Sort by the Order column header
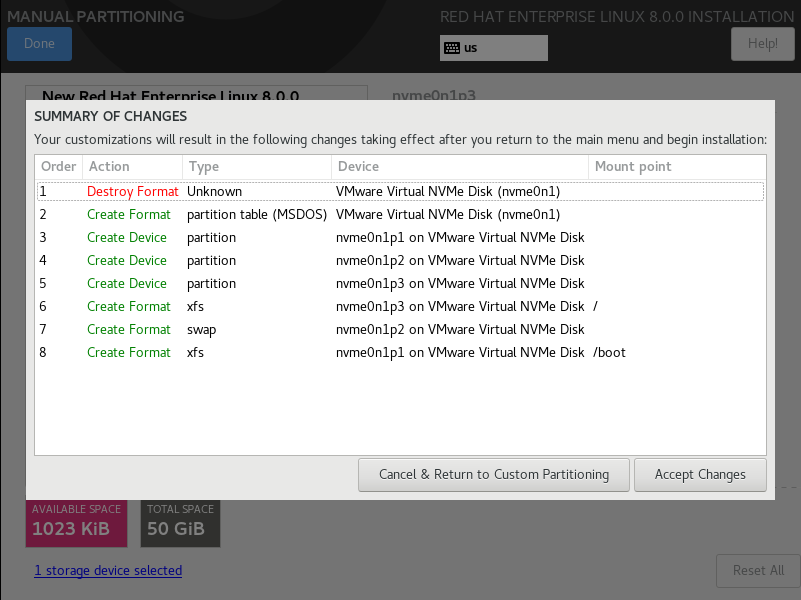 [x=58, y=166]
